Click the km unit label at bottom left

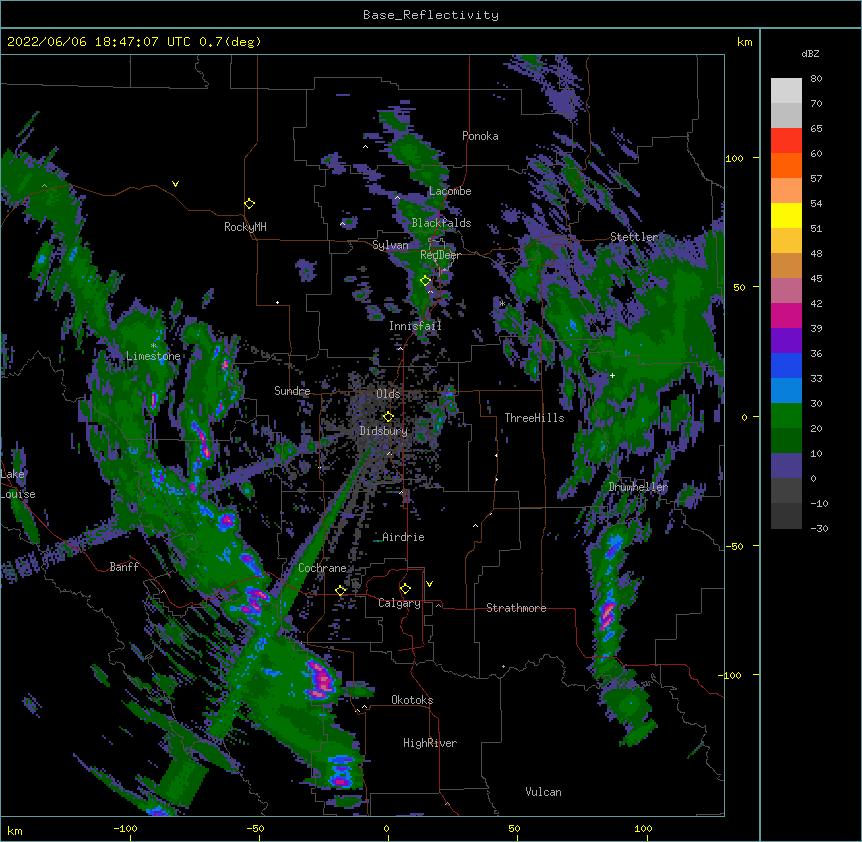[14, 830]
